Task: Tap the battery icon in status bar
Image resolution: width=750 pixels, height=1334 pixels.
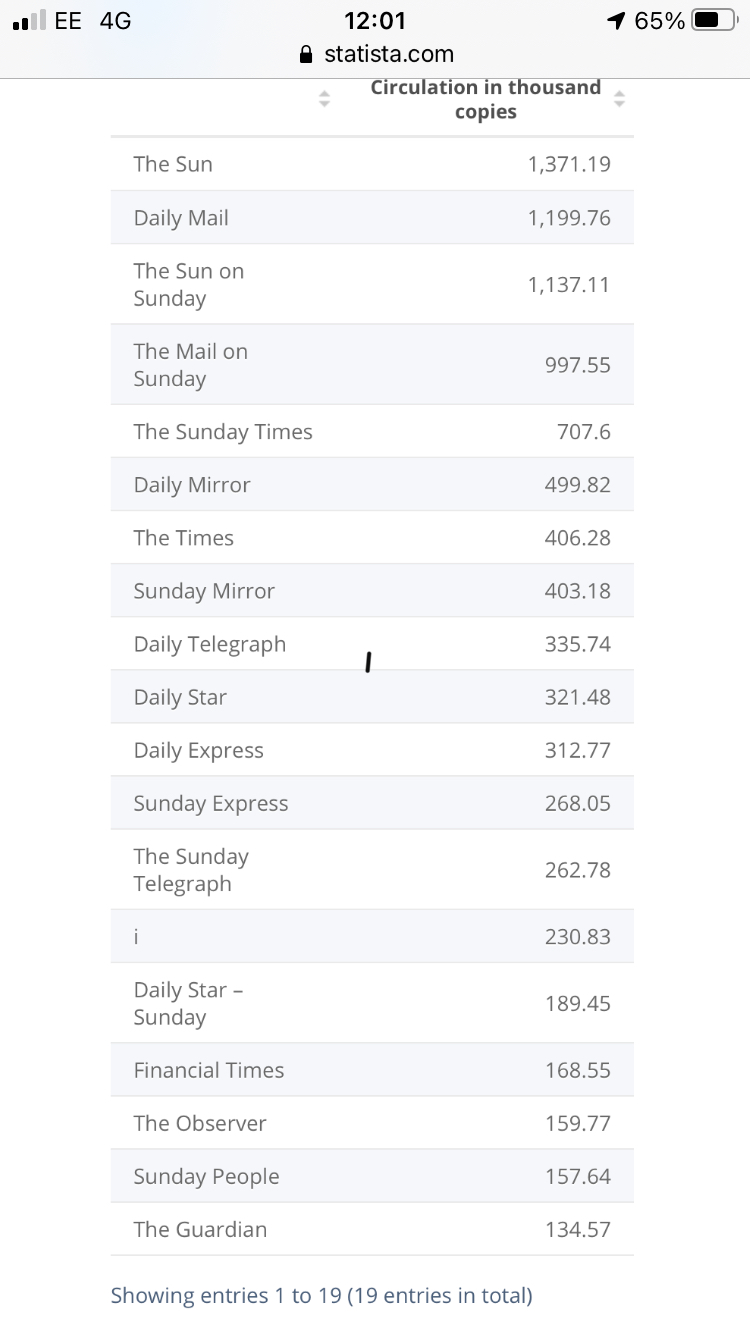Action: (718, 21)
